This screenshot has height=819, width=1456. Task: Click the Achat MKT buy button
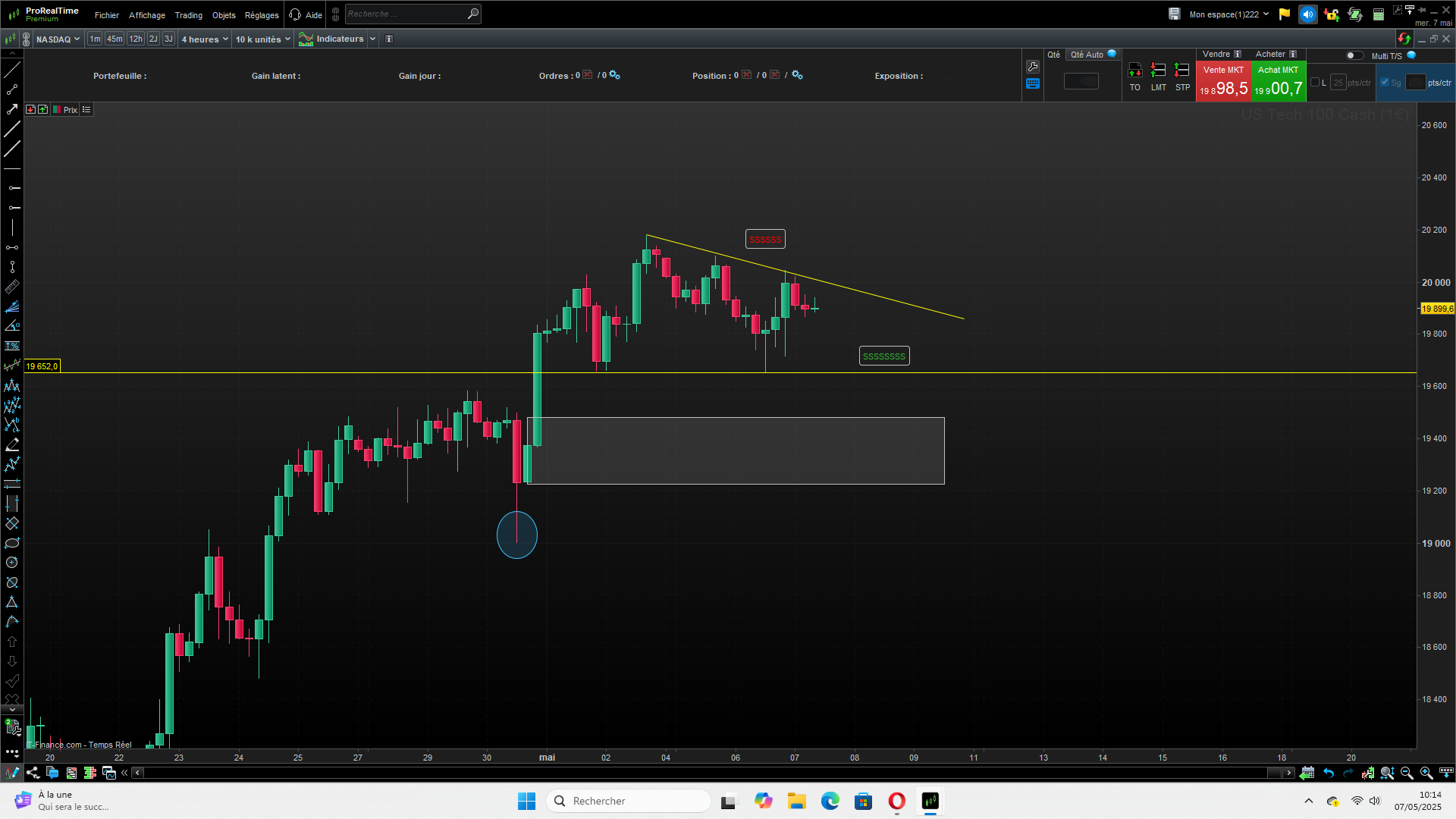(x=1278, y=81)
